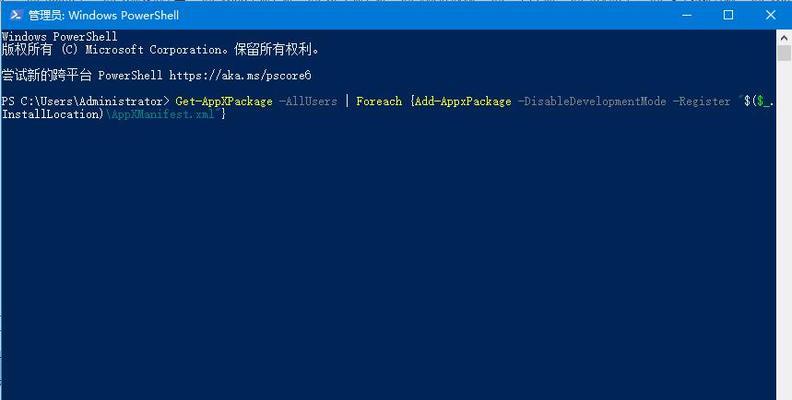
Task: Click the Microsoft Corporation copyright line
Action: click(161, 49)
